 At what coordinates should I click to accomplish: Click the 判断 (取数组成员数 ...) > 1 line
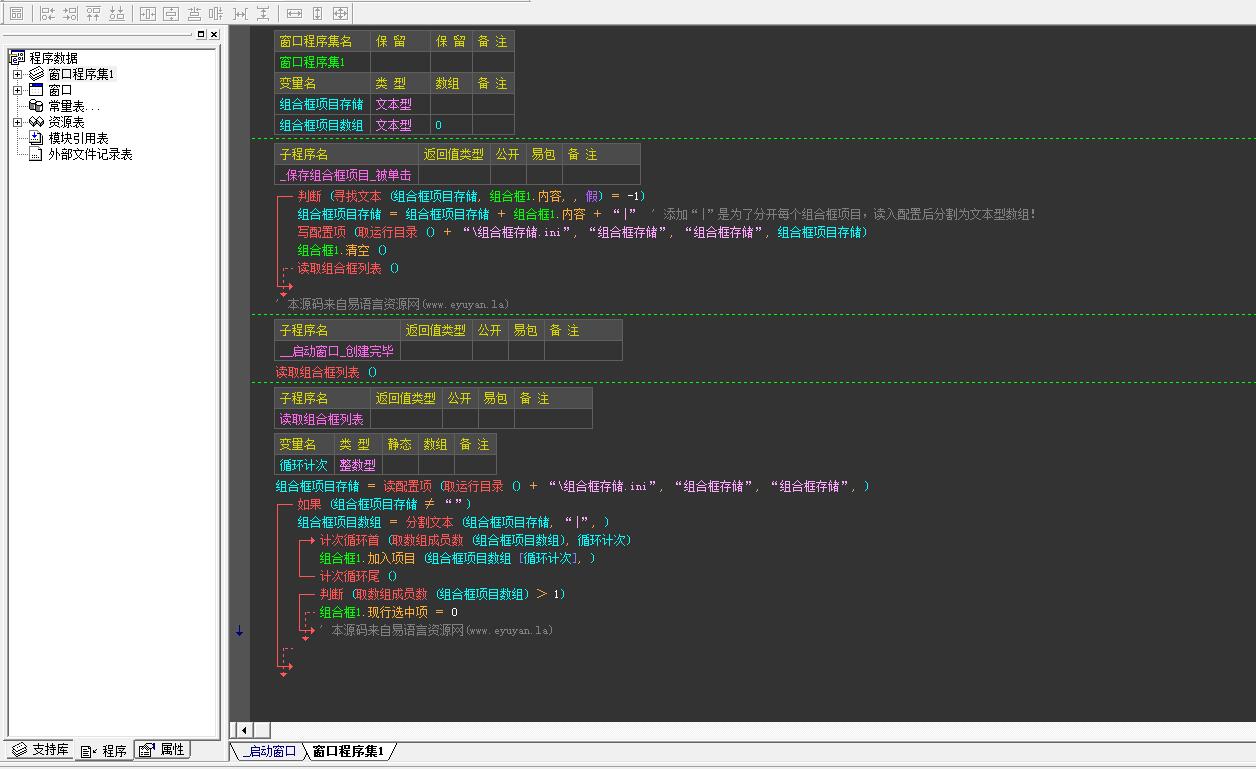(x=442, y=594)
